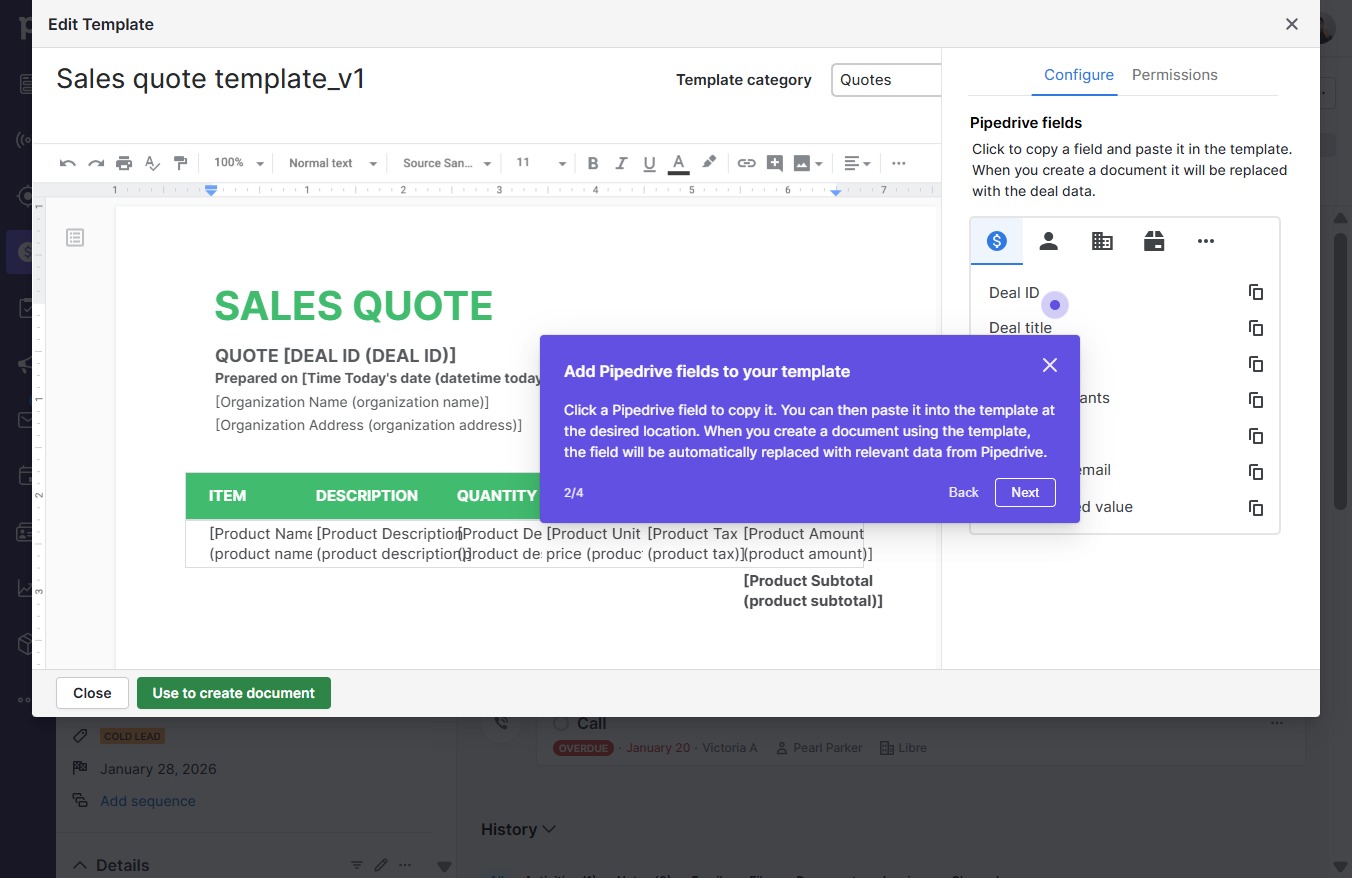The height and width of the screenshot is (878, 1352).
Task: Click Add sequence link in background page
Action: coord(148,801)
